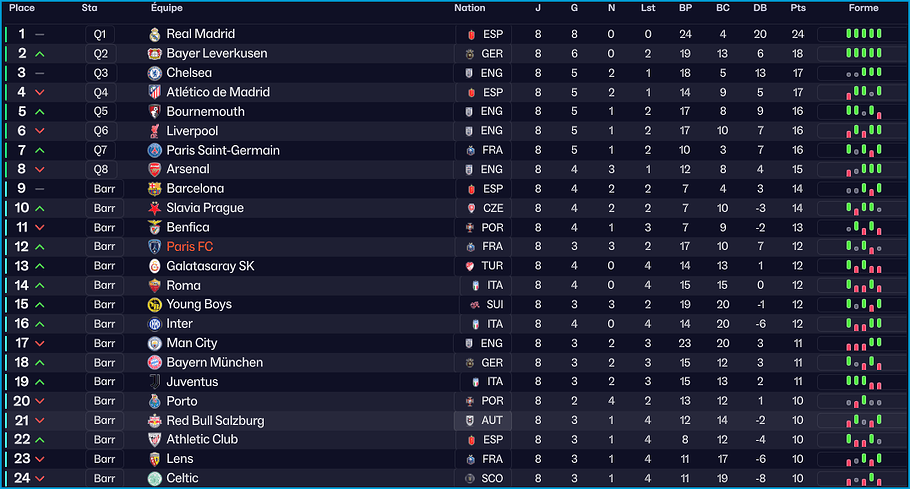Click the Barr status badge for Barcelona
Viewport: 910px width, 489px height.
tap(105, 189)
